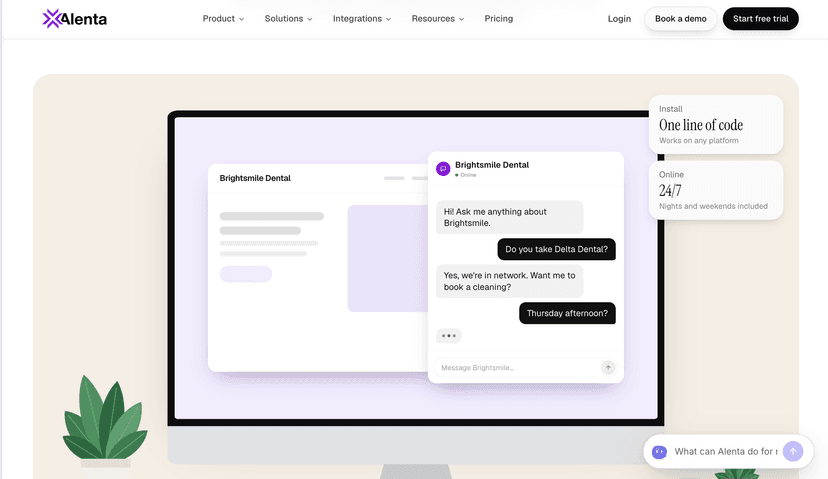
Task: Click the Brightsmile Dental chat avatar icon
Action: click(443, 169)
